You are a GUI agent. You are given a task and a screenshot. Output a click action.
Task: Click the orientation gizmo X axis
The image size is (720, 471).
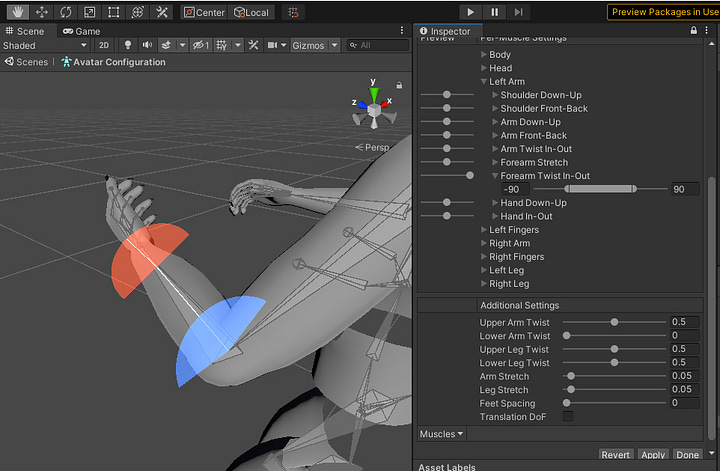point(387,103)
